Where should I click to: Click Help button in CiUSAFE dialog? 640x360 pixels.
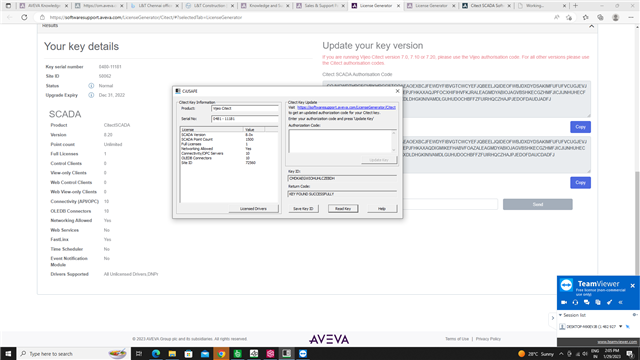382,209
